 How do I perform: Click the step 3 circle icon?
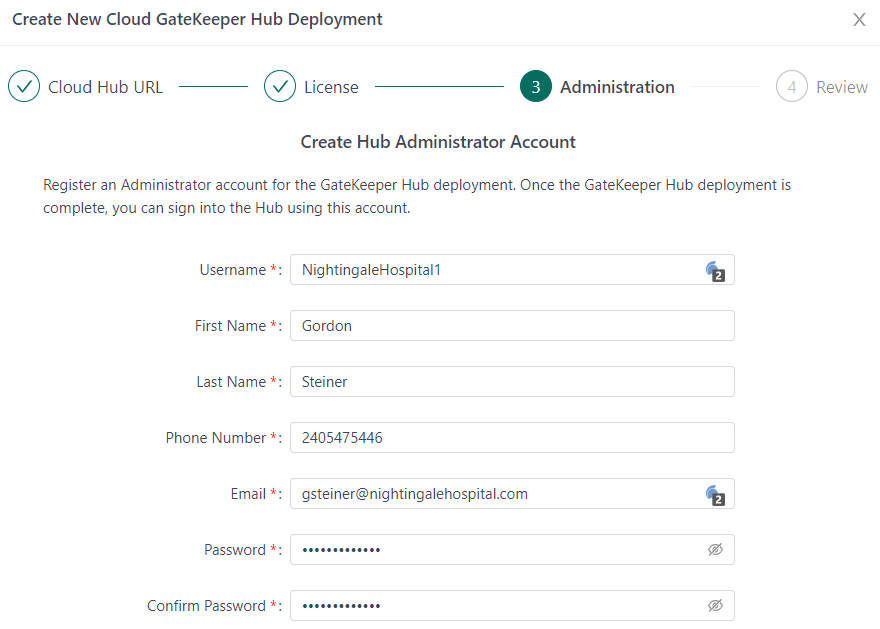click(x=536, y=87)
